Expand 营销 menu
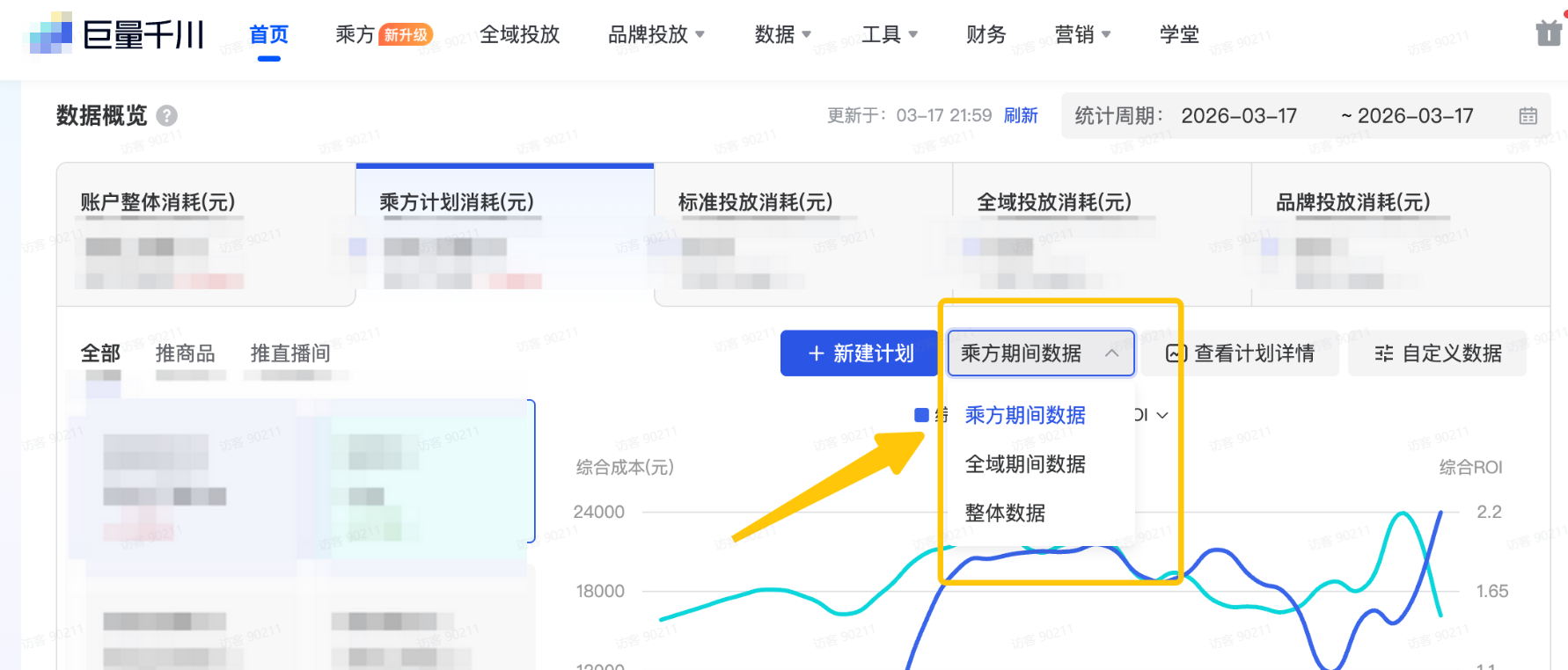The width and height of the screenshot is (1568, 670). click(x=1083, y=34)
